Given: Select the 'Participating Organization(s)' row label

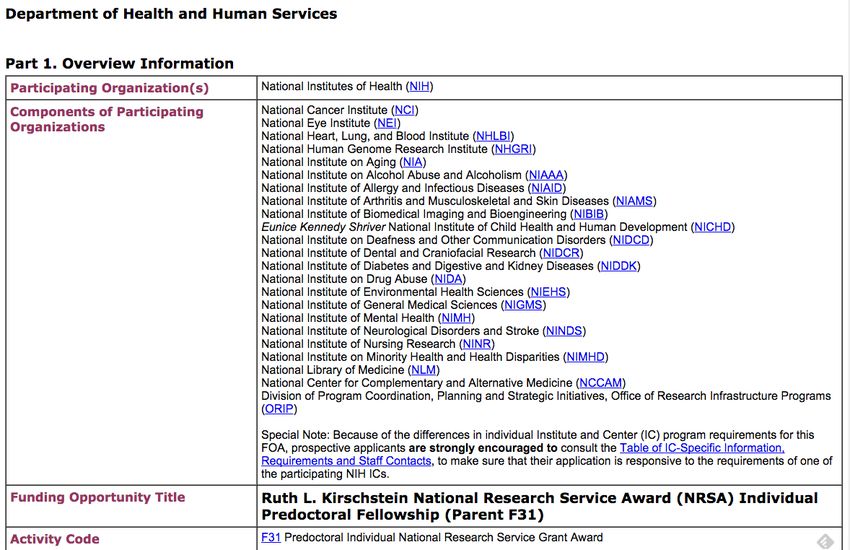Looking at the screenshot, I should tap(110, 88).
